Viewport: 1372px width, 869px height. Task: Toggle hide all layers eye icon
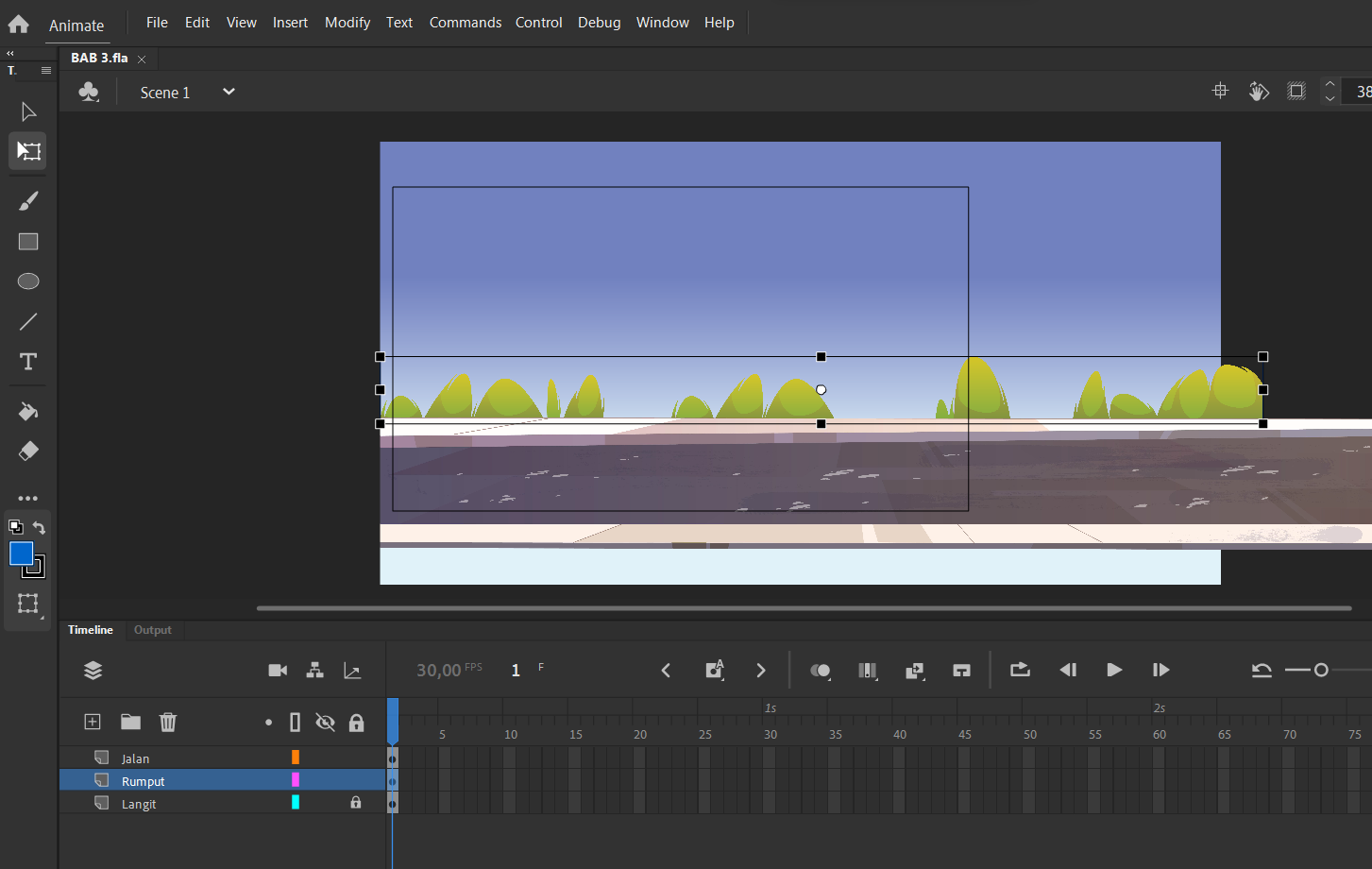click(326, 722)
